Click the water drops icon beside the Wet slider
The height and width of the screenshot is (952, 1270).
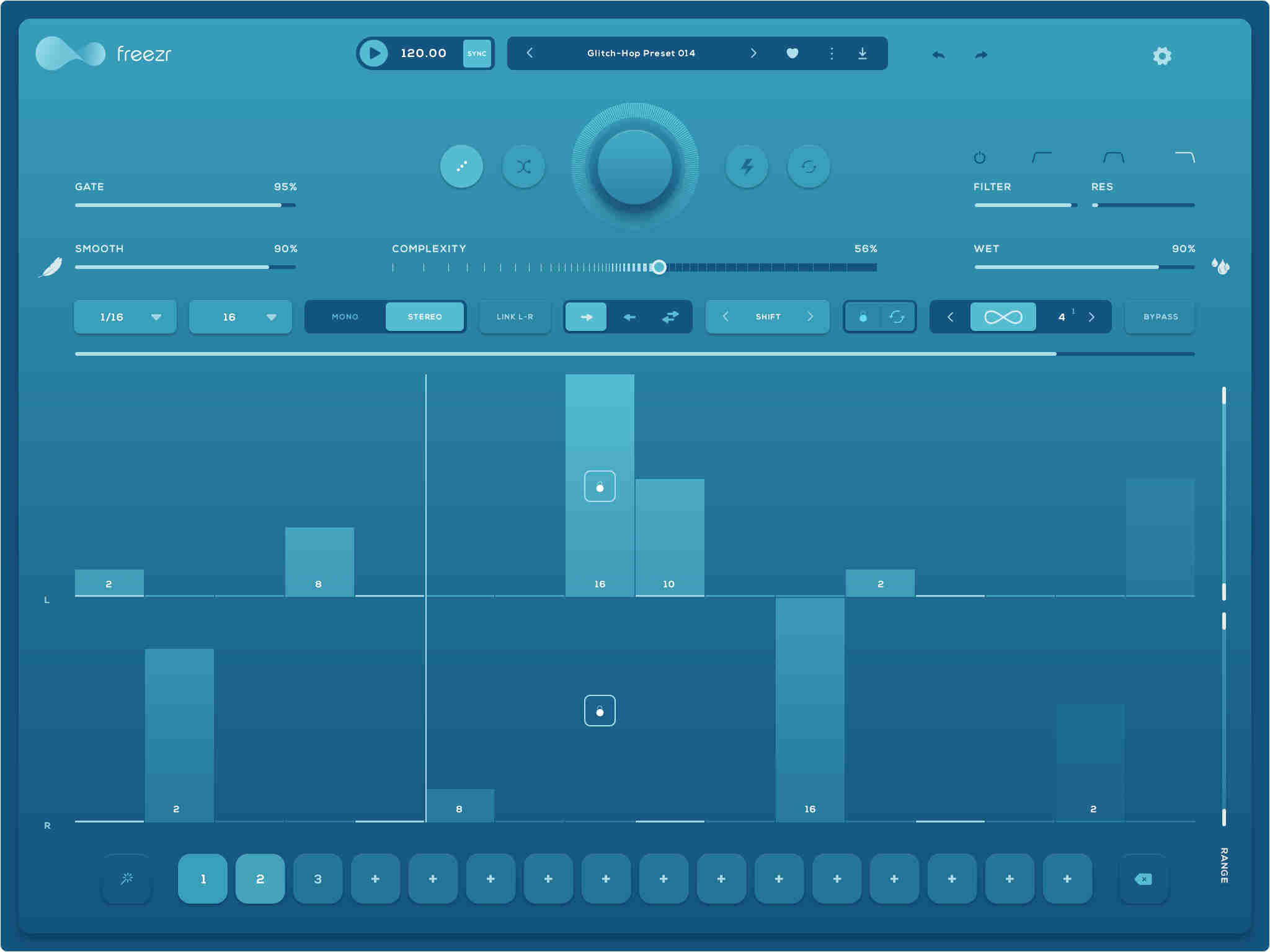(x=1220, y=267)
